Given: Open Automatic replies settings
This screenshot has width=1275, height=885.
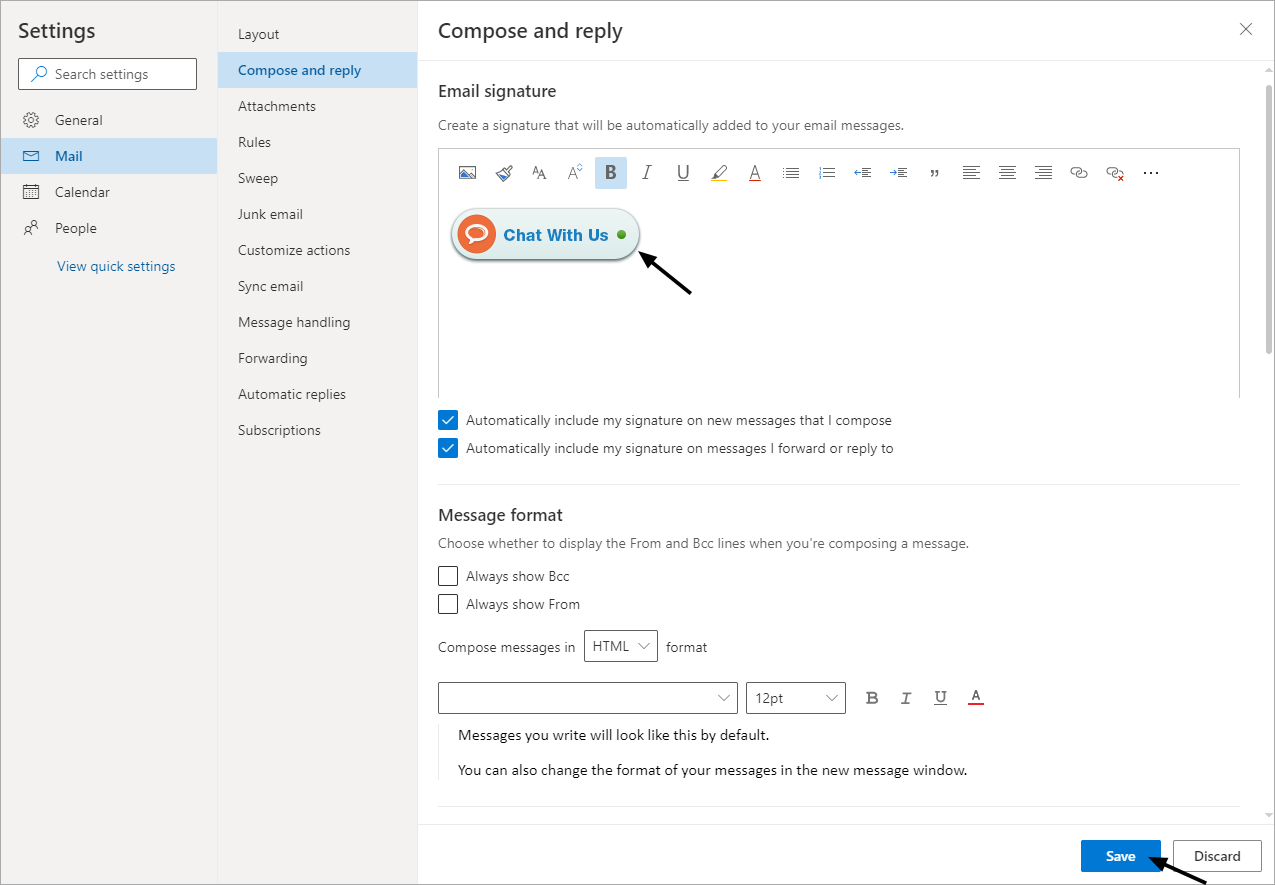Looking at the screenshot, I should coord(292,395).
